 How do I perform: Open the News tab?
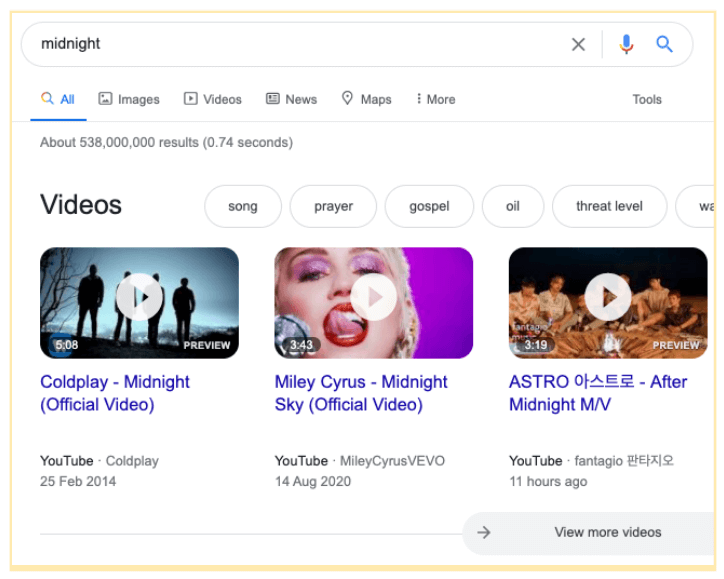point(291,99)
